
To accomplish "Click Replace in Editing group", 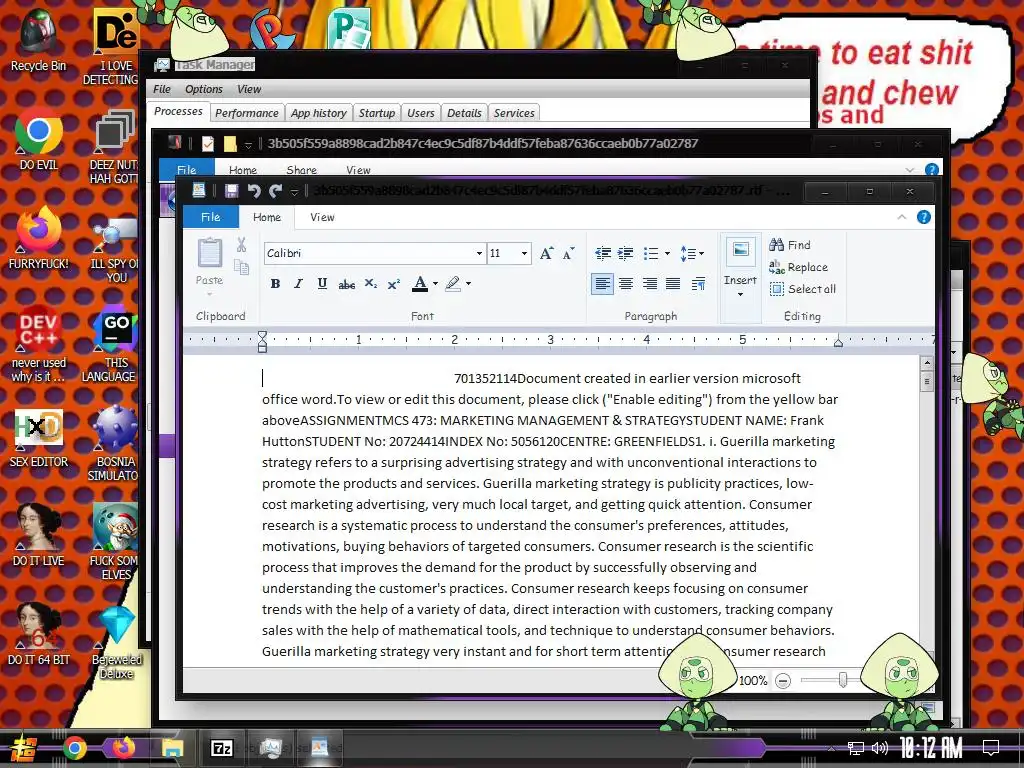I will pyautogui.click(x=798, y=267).
